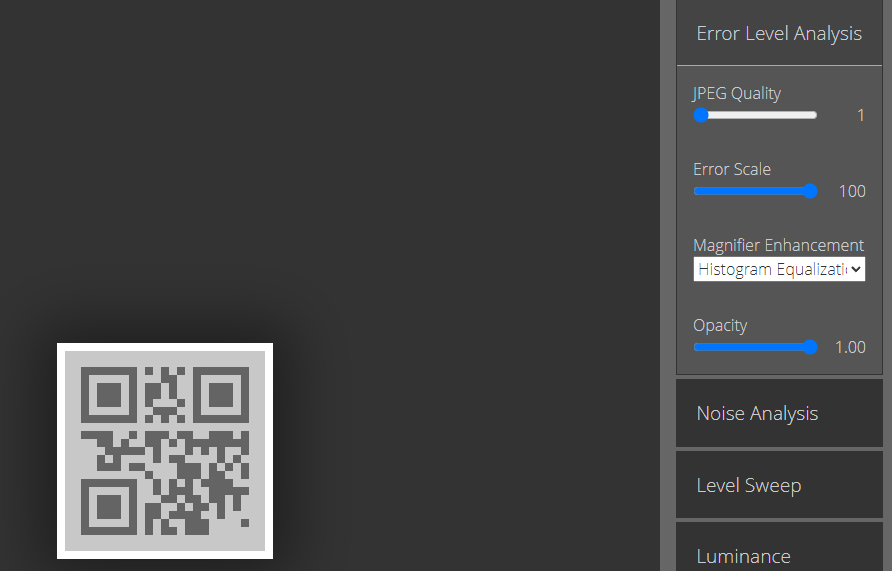Click the Magnifier Enhancement label
Viewport: 892px width, 571px height.
click(x=778, y=245)
